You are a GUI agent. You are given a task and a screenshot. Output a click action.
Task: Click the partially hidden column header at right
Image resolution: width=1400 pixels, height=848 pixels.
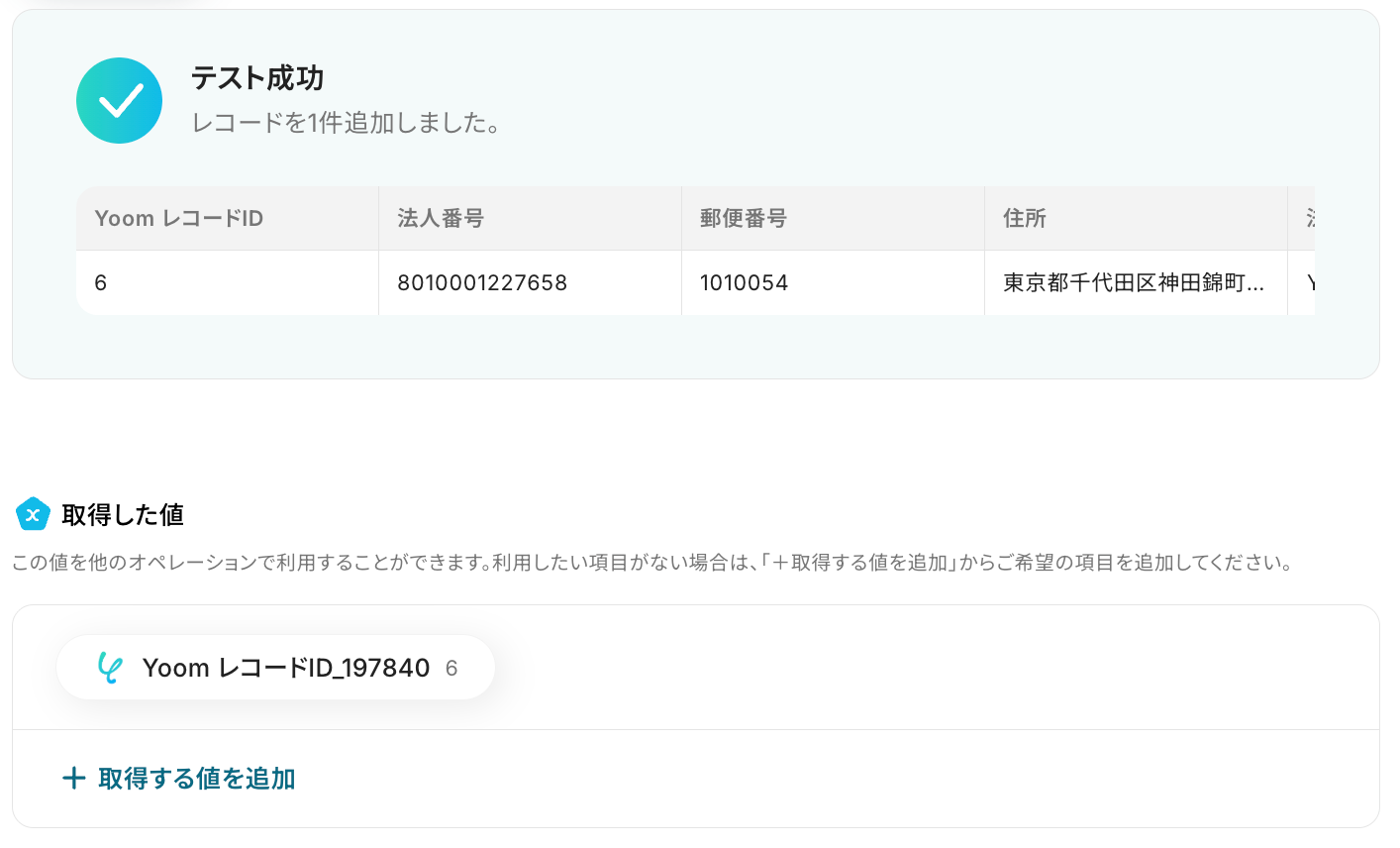pyautogui.click(x=1302, y=218)
